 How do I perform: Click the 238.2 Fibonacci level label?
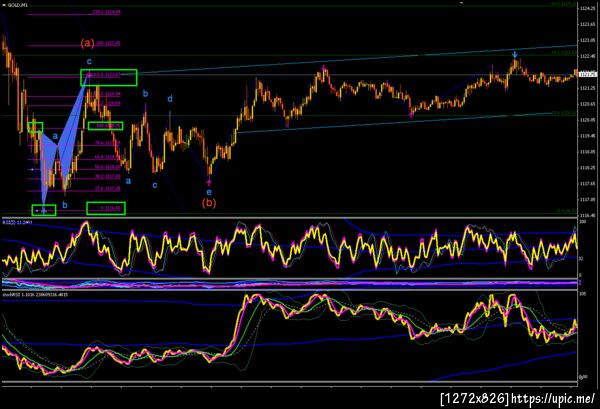pyautogui.click(x=107, y=12)
